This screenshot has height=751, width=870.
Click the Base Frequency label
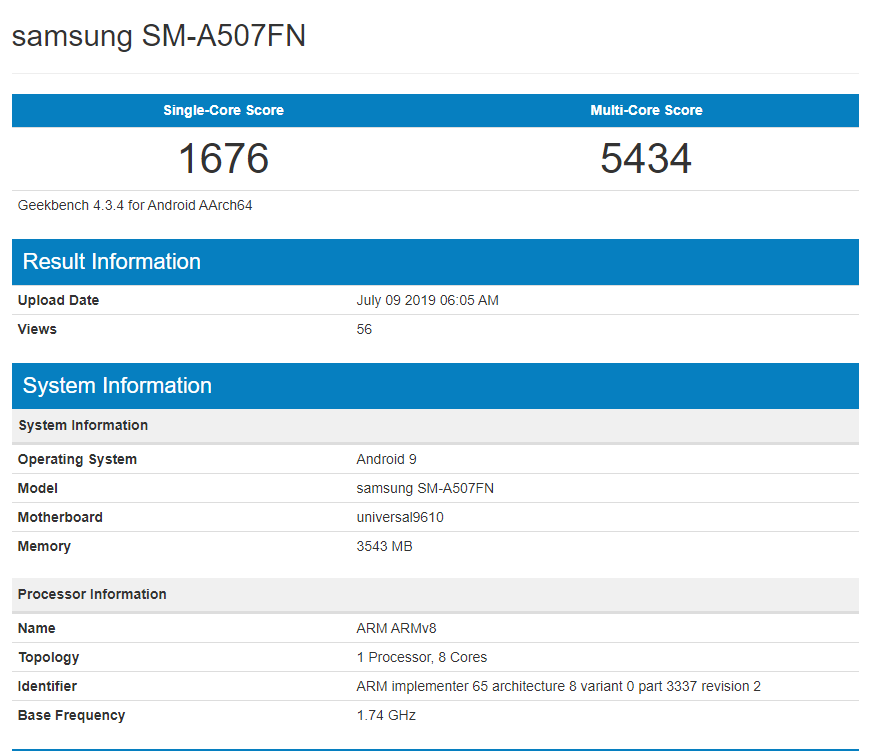[72, 715]
